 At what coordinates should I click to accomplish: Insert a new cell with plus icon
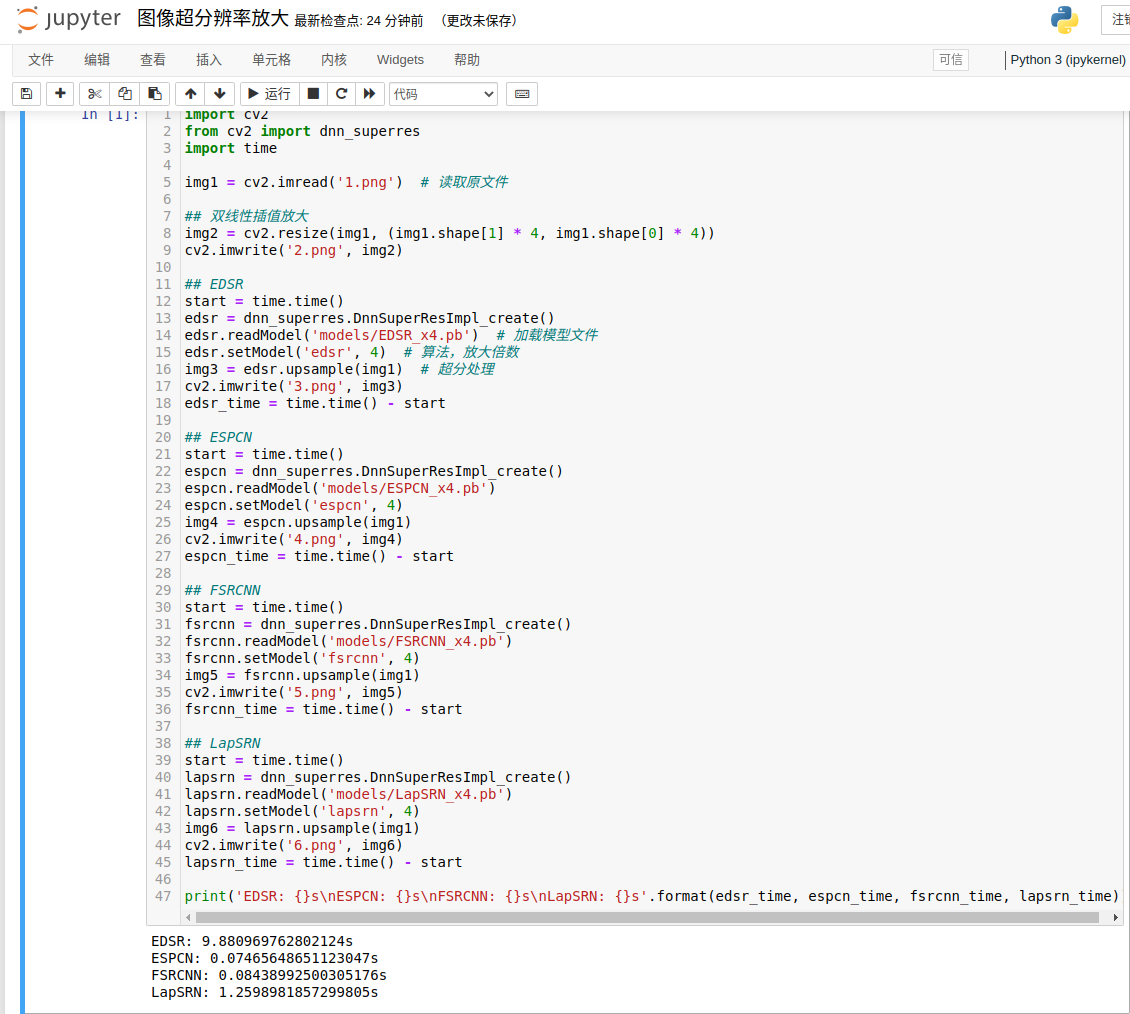coord(61,94)
